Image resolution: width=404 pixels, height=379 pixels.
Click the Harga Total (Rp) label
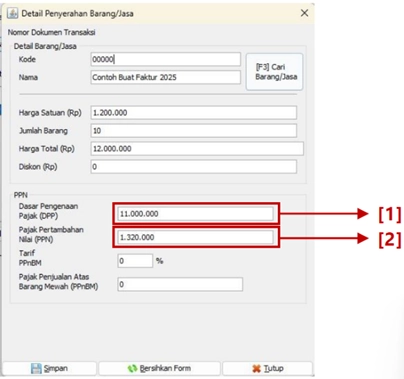click(47, 149)
